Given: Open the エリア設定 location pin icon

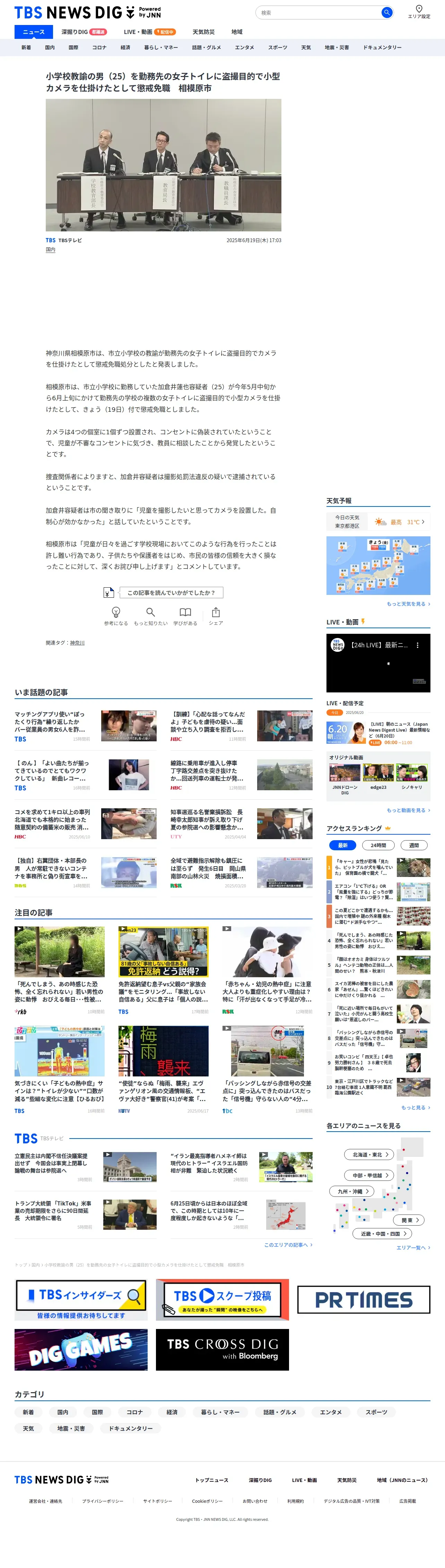Looking at the screenshot, I should coord(419,9).
